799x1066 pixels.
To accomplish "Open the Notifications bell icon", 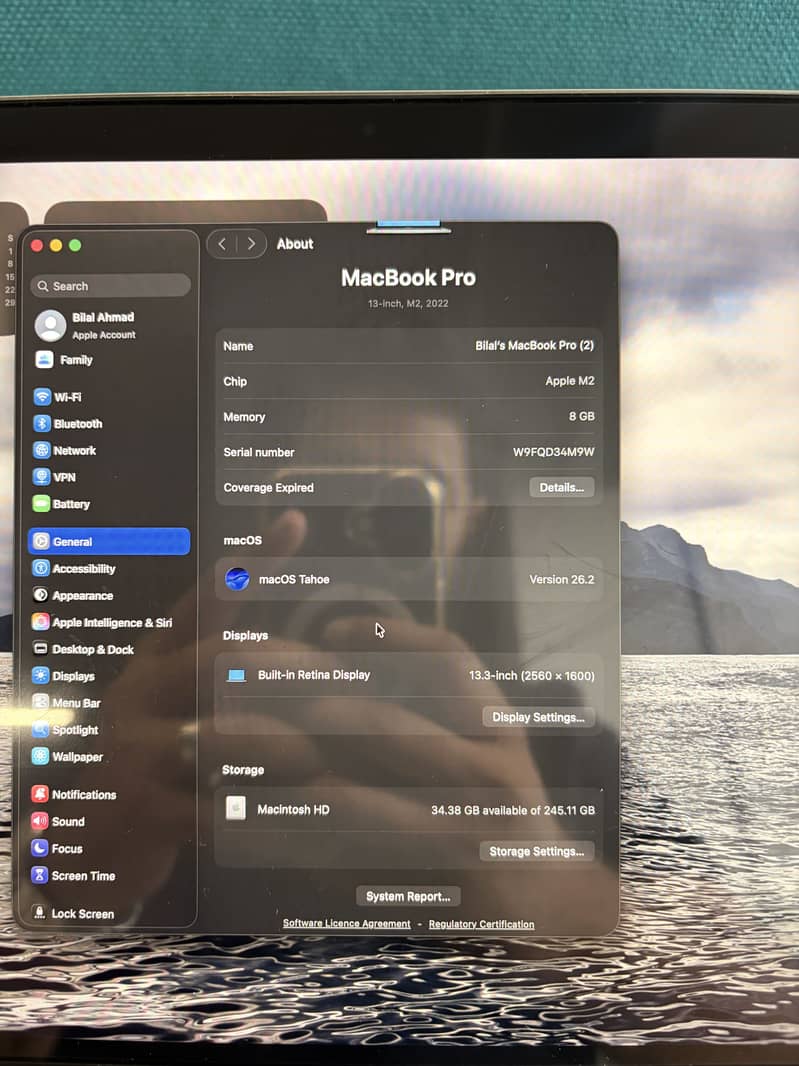I will [x=40, y=794].
